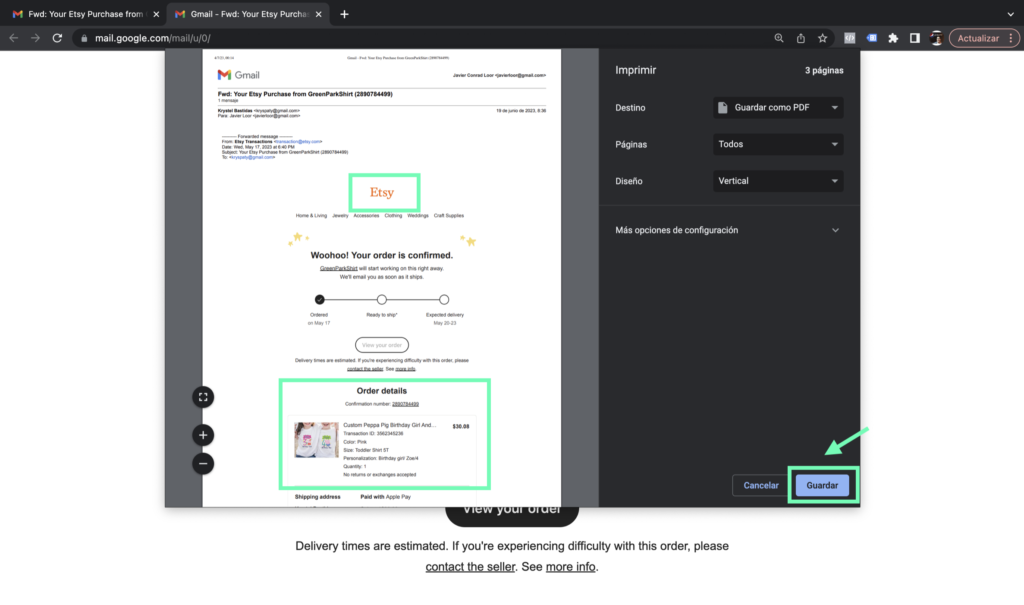The image size is (1024, 605).
Task: Click the dark View your order button behind the dialog
Action: (x=512, y=514)
